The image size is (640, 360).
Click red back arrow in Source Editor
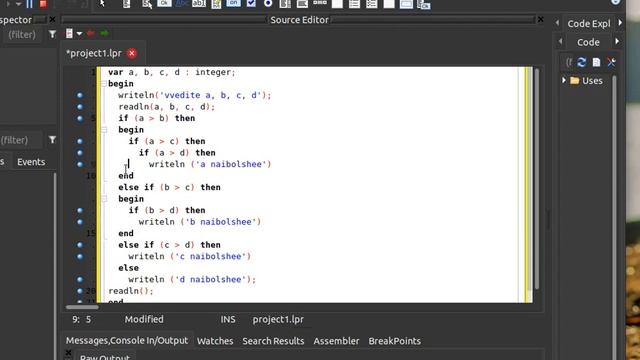tap(90, 33)
